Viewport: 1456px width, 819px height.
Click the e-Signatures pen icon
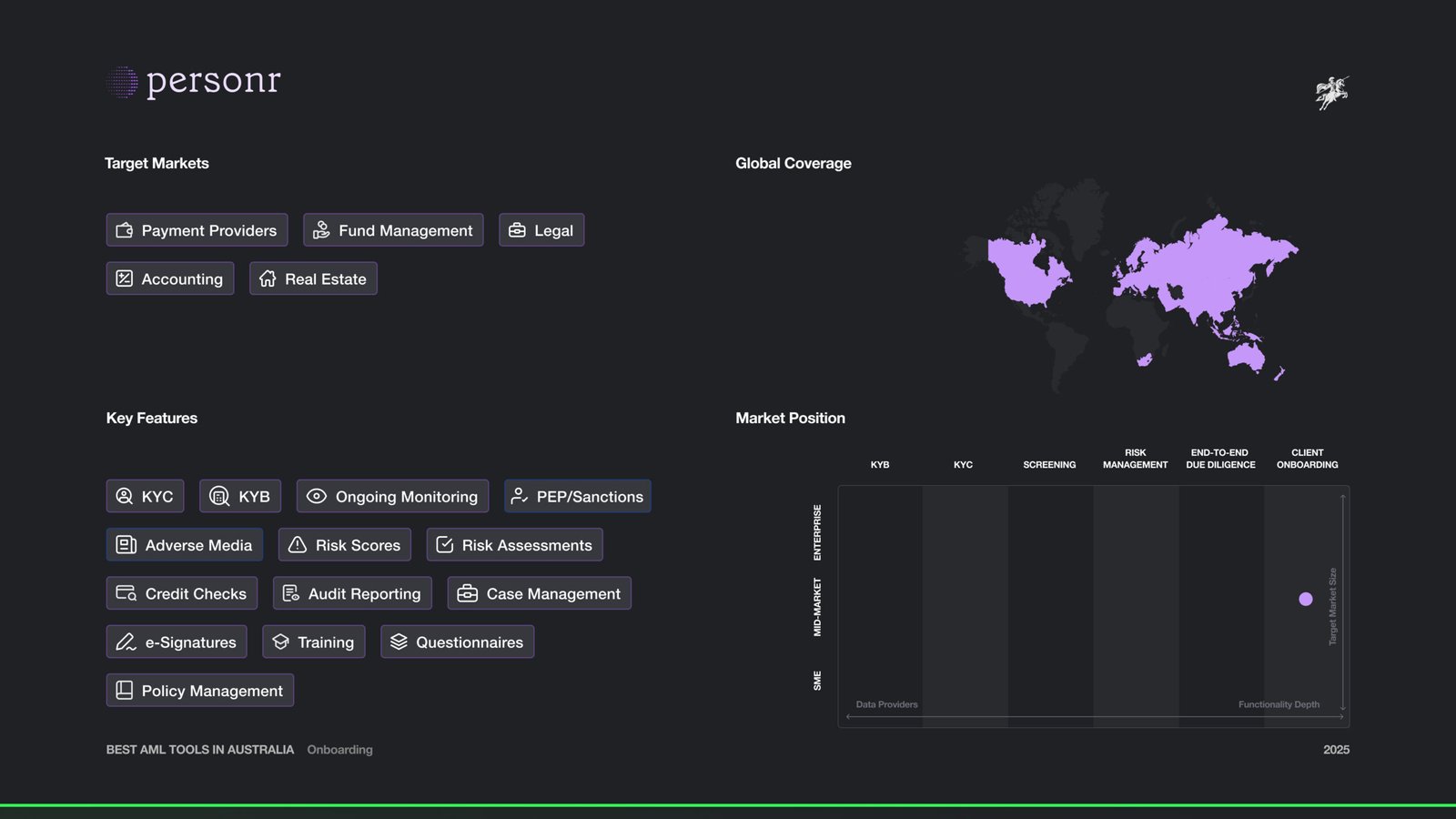click(x=126, y=642)
